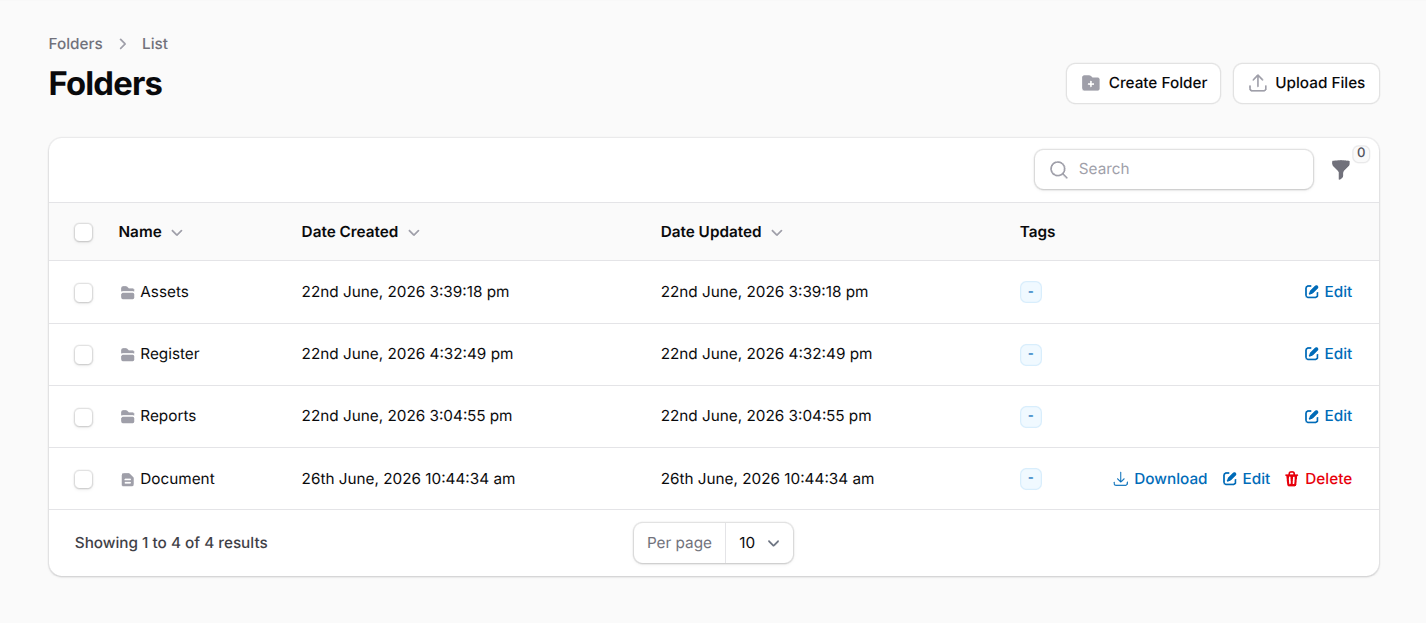Click Document created date 10:44:34 am
The image size is (1426, 623).
point(409,479)
